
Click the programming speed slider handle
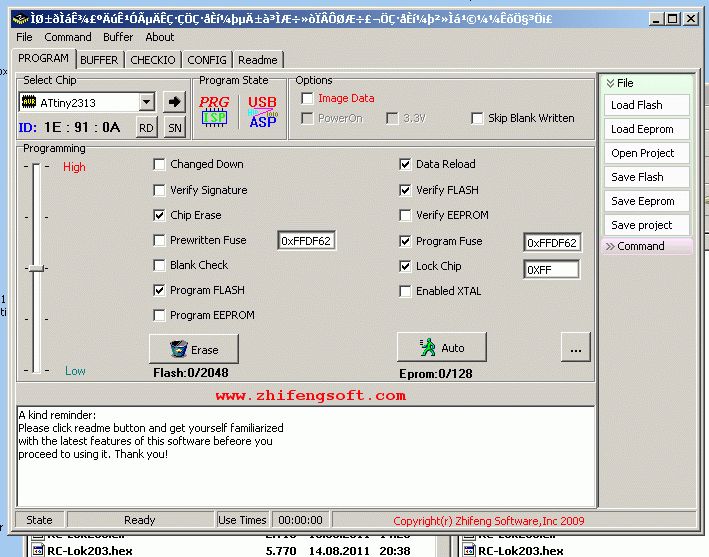(36, 268)
